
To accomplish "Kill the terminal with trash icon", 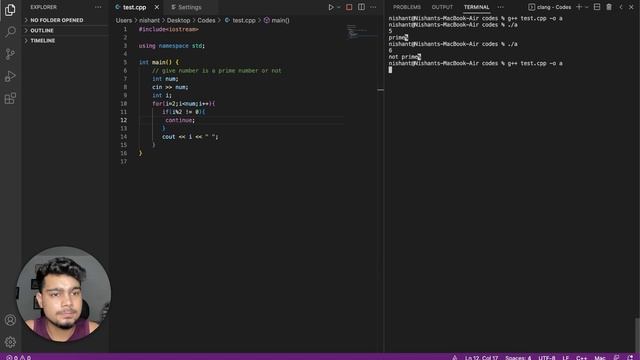I will 609,7.
